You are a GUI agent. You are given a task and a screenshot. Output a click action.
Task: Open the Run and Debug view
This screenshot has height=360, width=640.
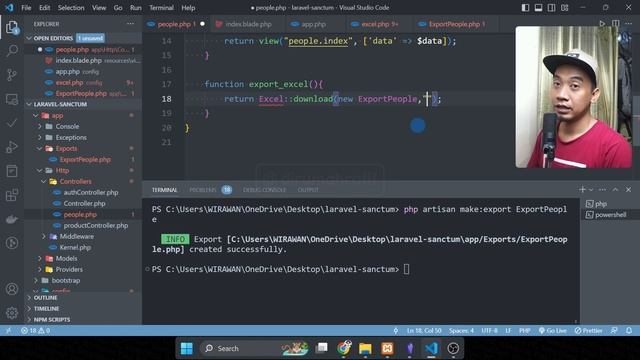pos(12,147)
